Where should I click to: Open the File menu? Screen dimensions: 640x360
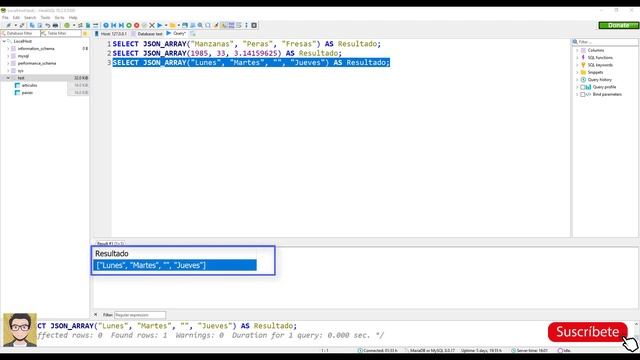tap(5, 18)
